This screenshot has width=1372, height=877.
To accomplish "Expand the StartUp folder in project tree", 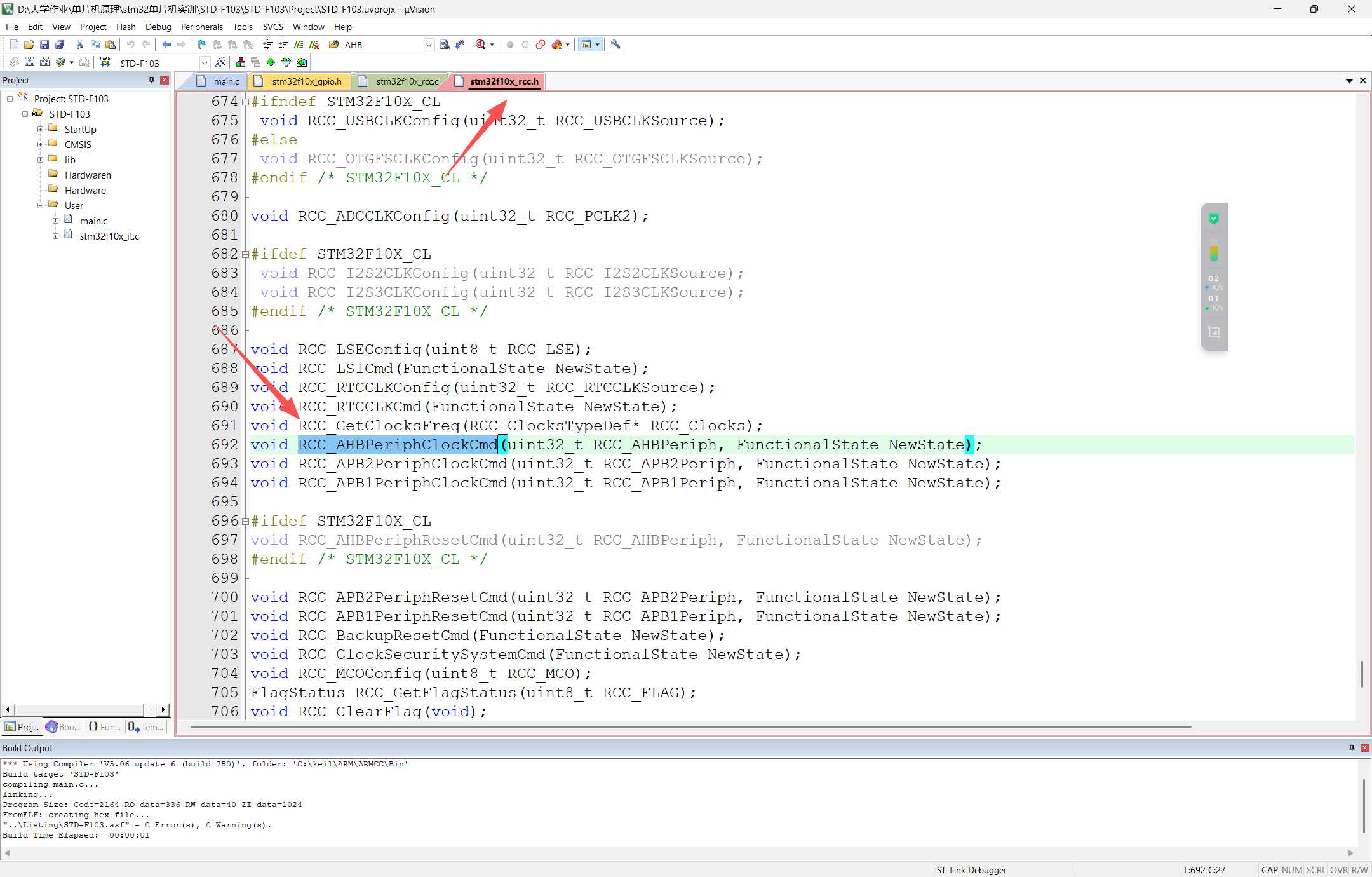I will point(40,129).
